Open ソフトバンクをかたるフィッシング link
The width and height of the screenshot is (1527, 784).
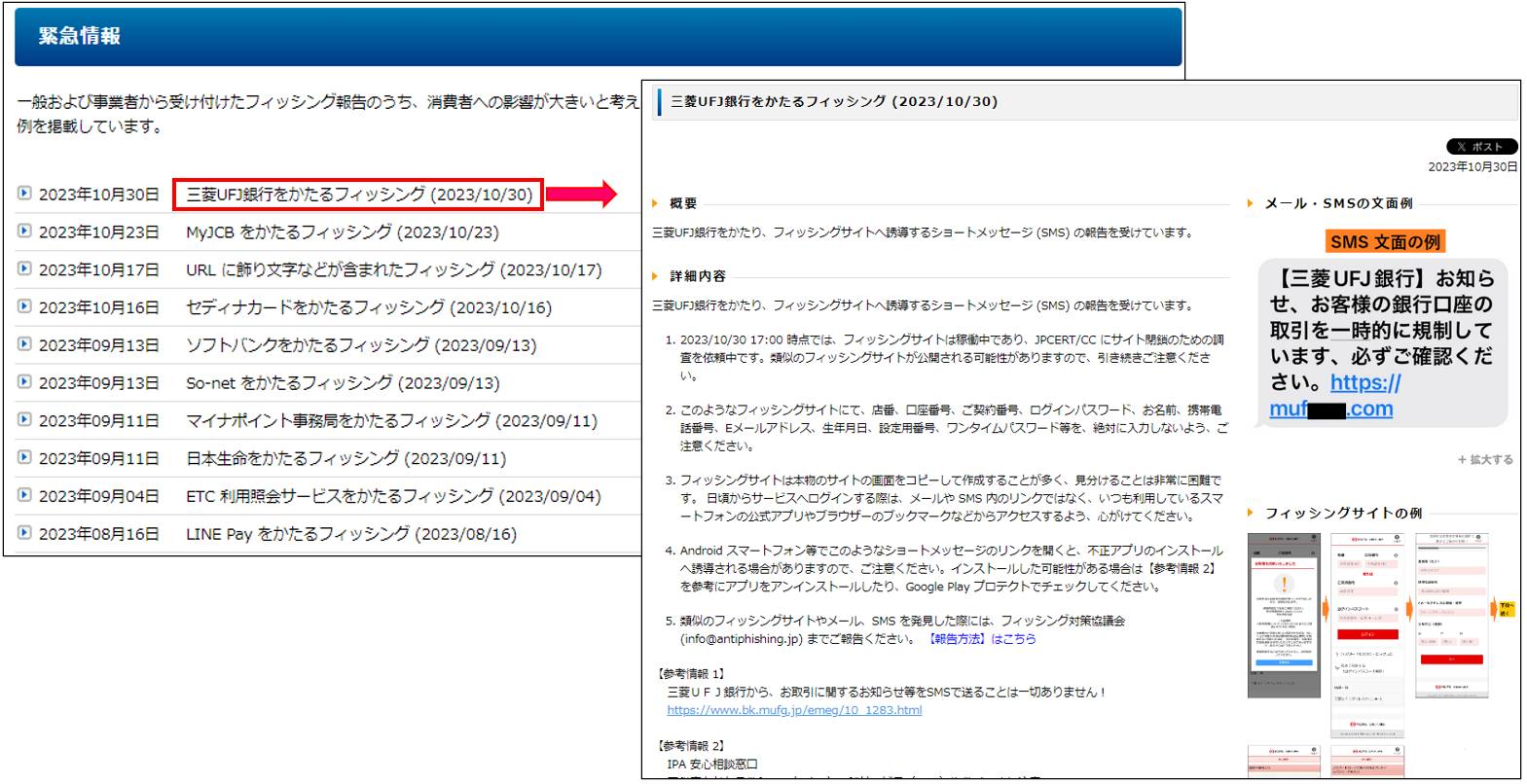pyautogui.click(x=361, y=345)
